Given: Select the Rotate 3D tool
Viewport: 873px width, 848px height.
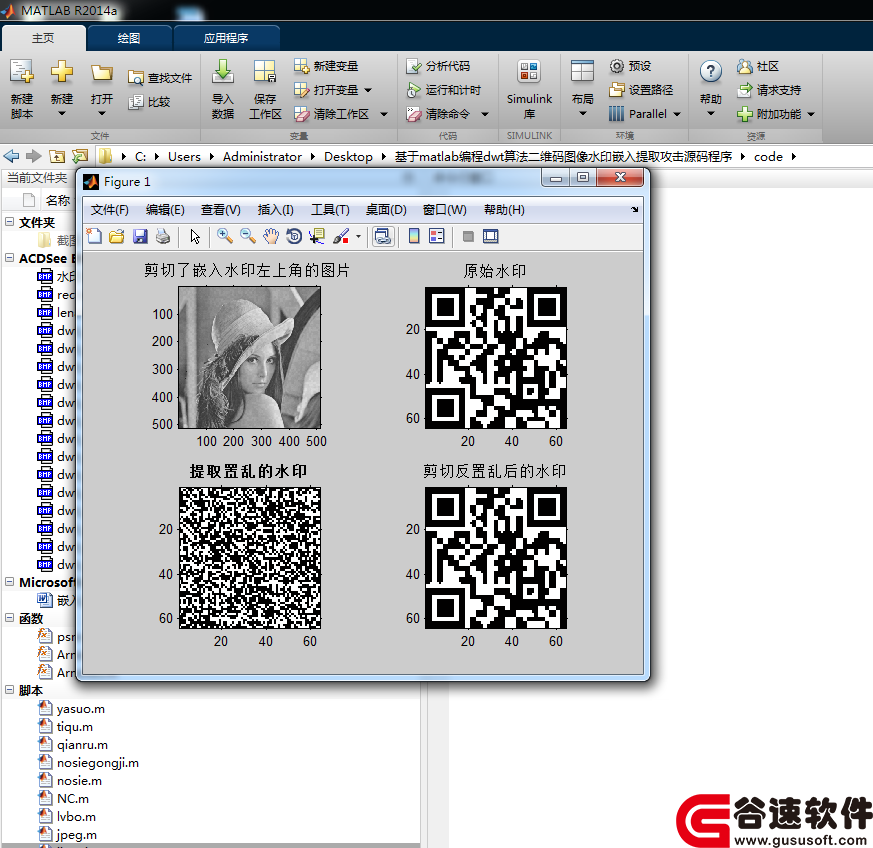Looking at the screenshot, I should coord(294,236).
